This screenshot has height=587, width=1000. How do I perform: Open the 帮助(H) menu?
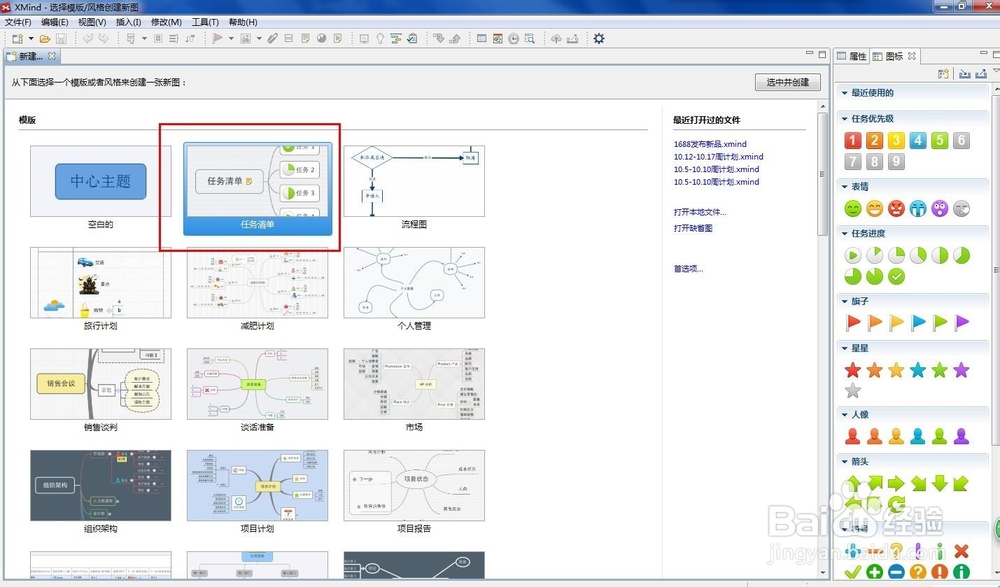click(x=243, y=22)
